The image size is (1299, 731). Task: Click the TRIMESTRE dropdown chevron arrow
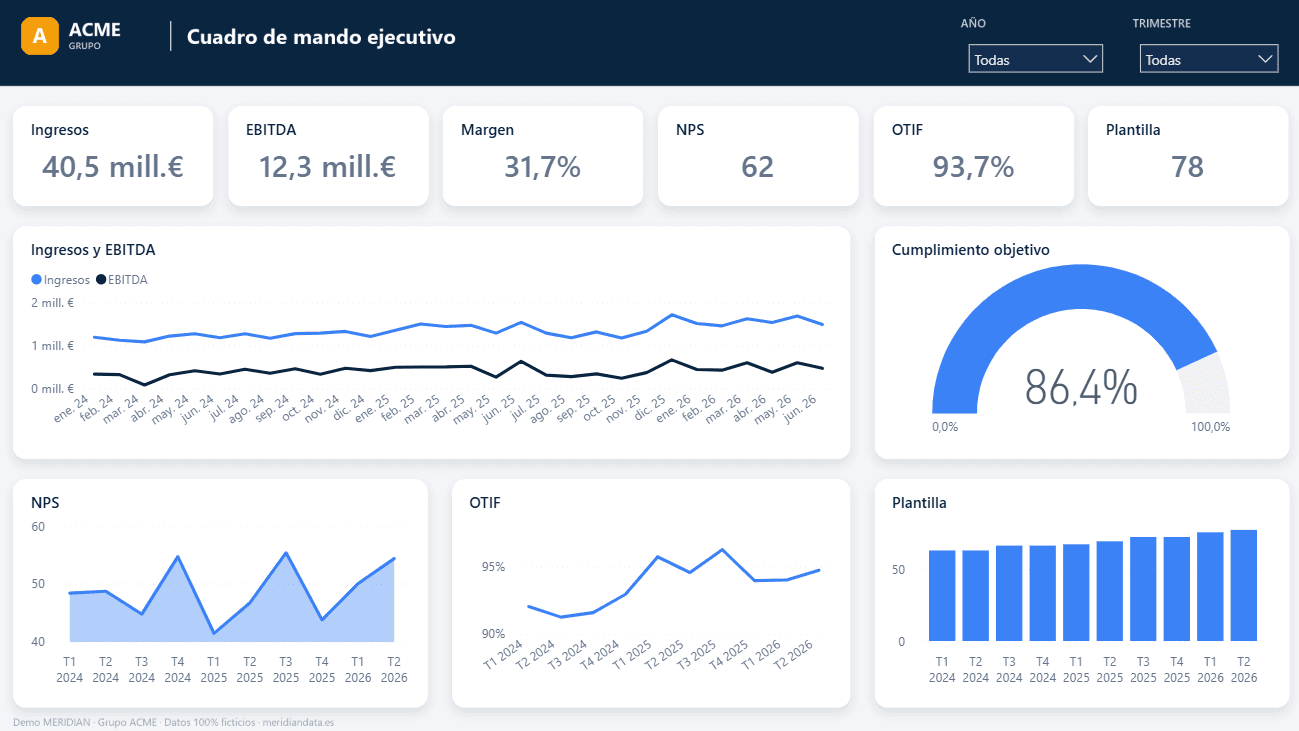coord(1264,59)
